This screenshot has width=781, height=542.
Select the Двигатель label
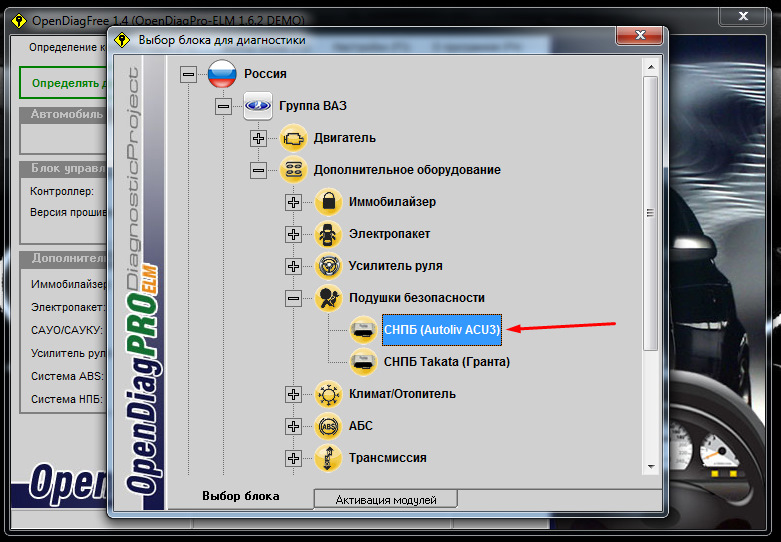coord(345,138)
